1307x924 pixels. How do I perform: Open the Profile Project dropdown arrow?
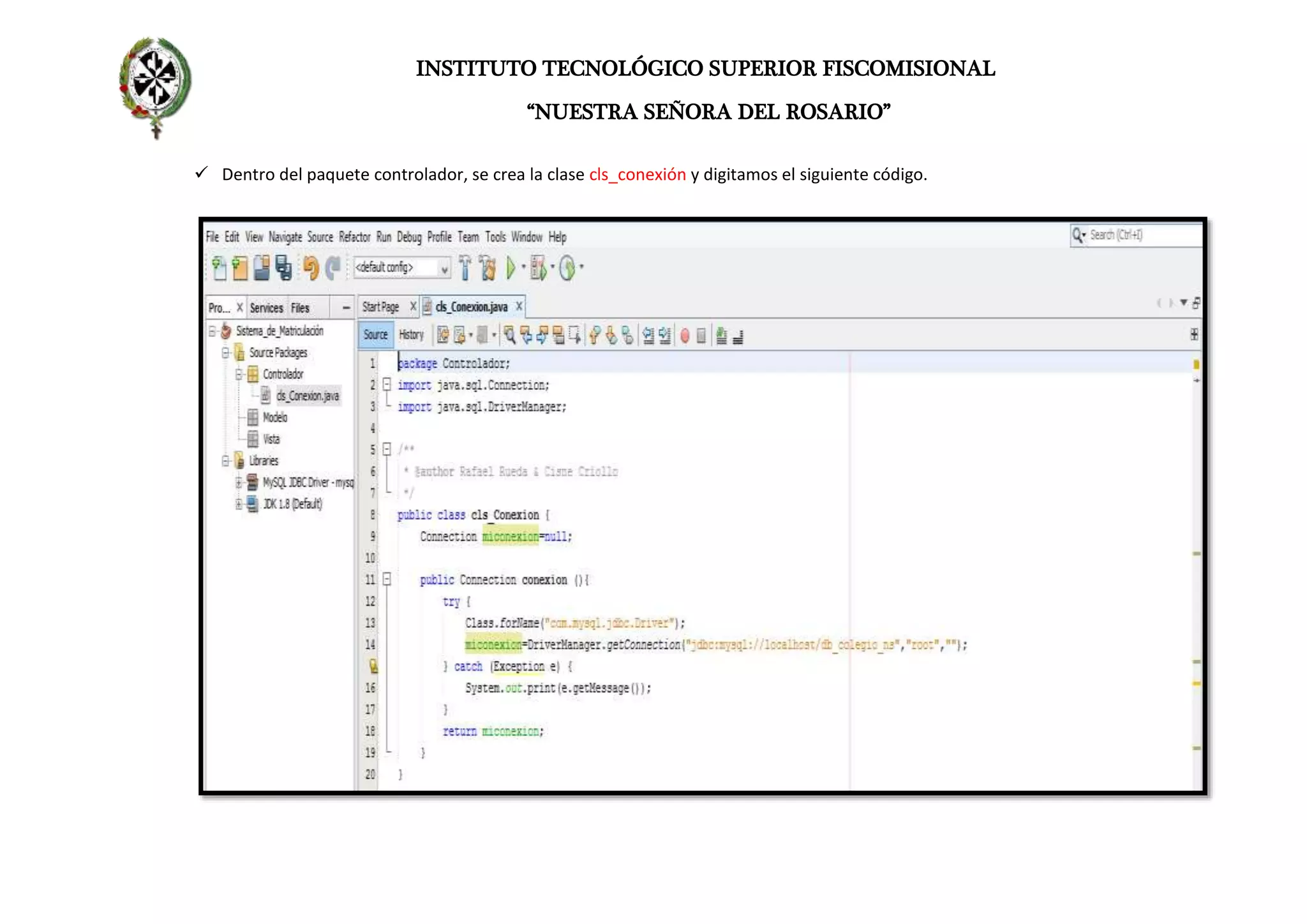[x=581, y=267]
